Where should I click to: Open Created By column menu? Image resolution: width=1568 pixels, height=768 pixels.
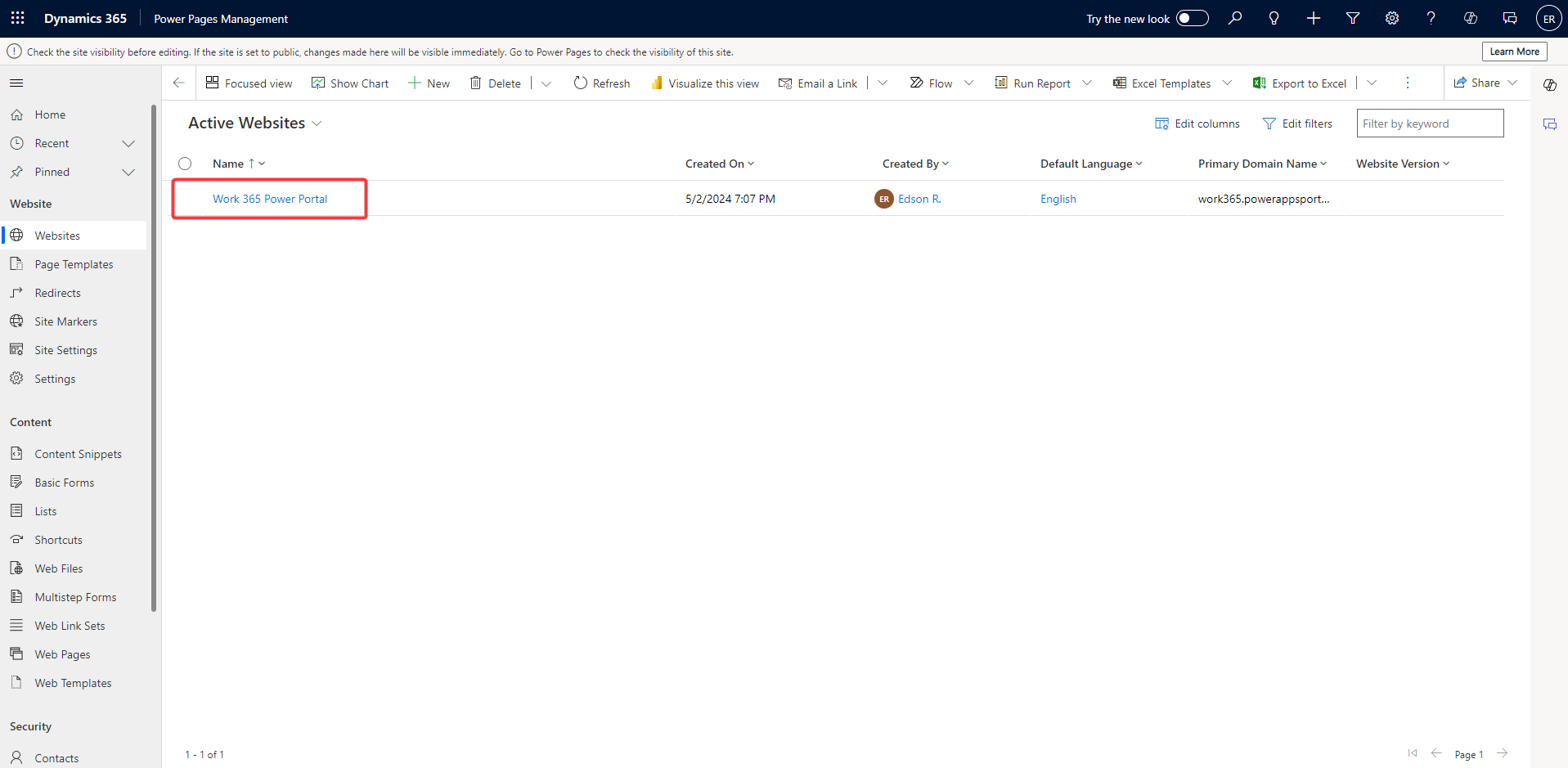click(946, 164)
